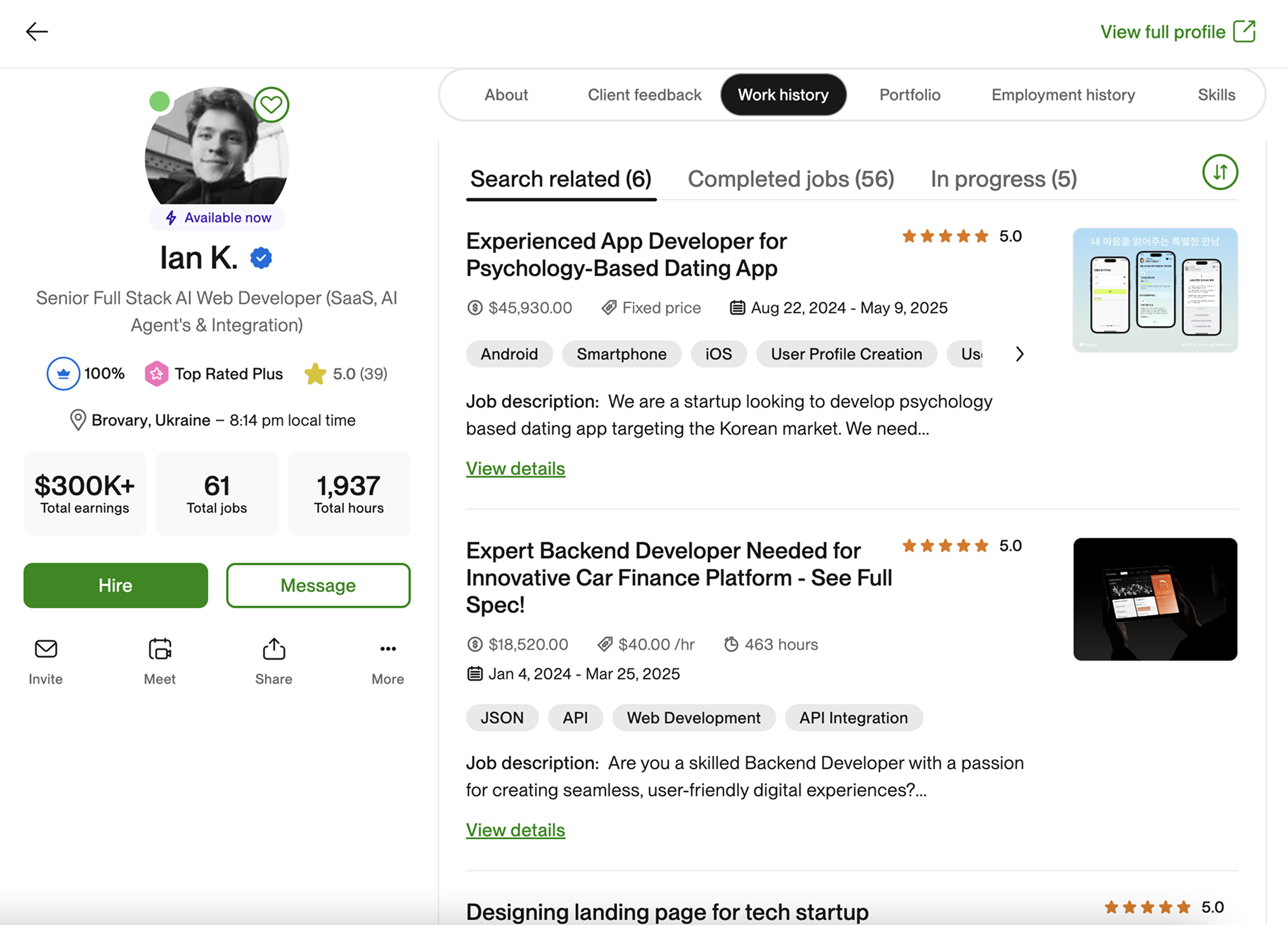Click the sort order icon near In progress
1288x925 pixels.
[x=1219, y=172]
